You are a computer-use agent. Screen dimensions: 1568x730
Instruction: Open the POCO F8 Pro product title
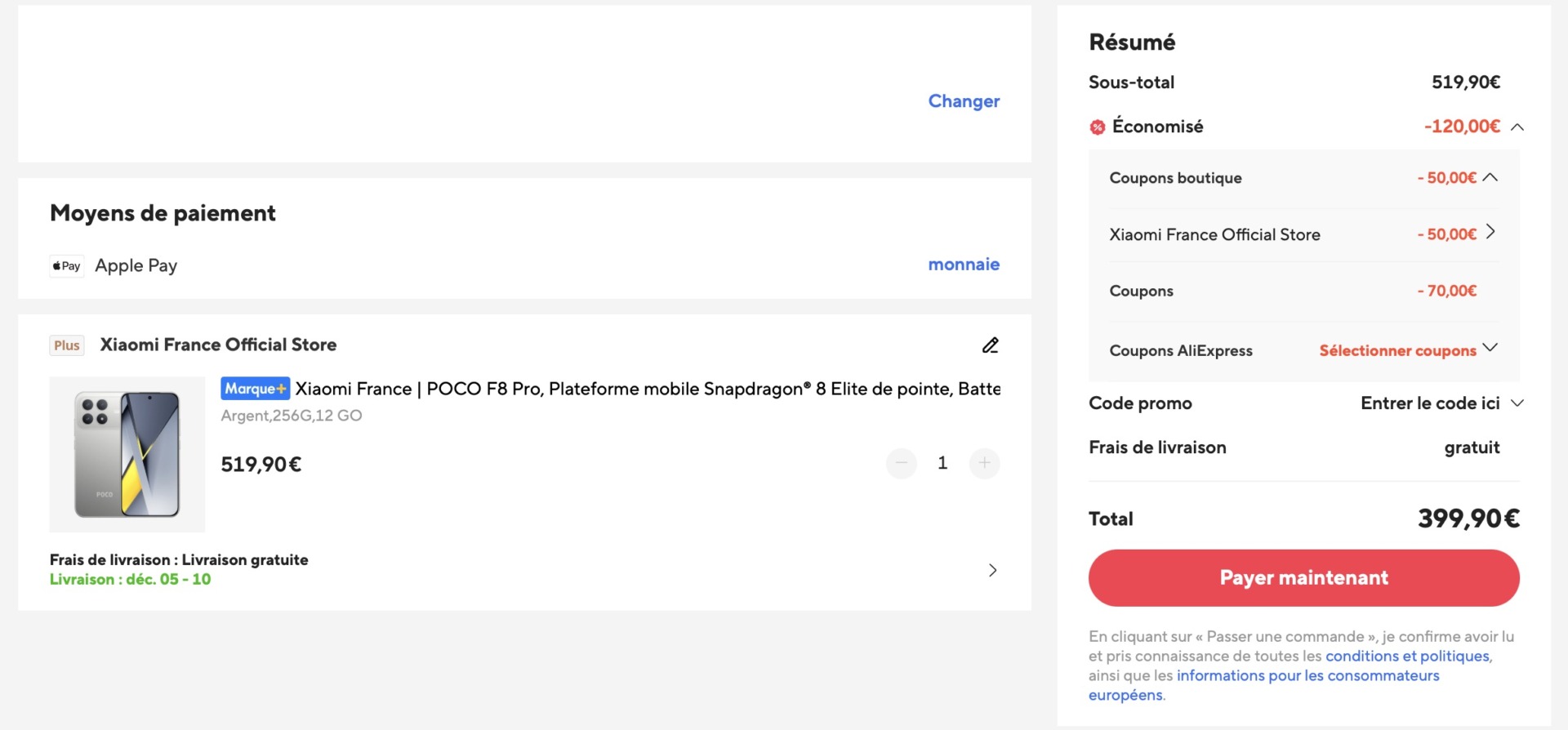648,389
